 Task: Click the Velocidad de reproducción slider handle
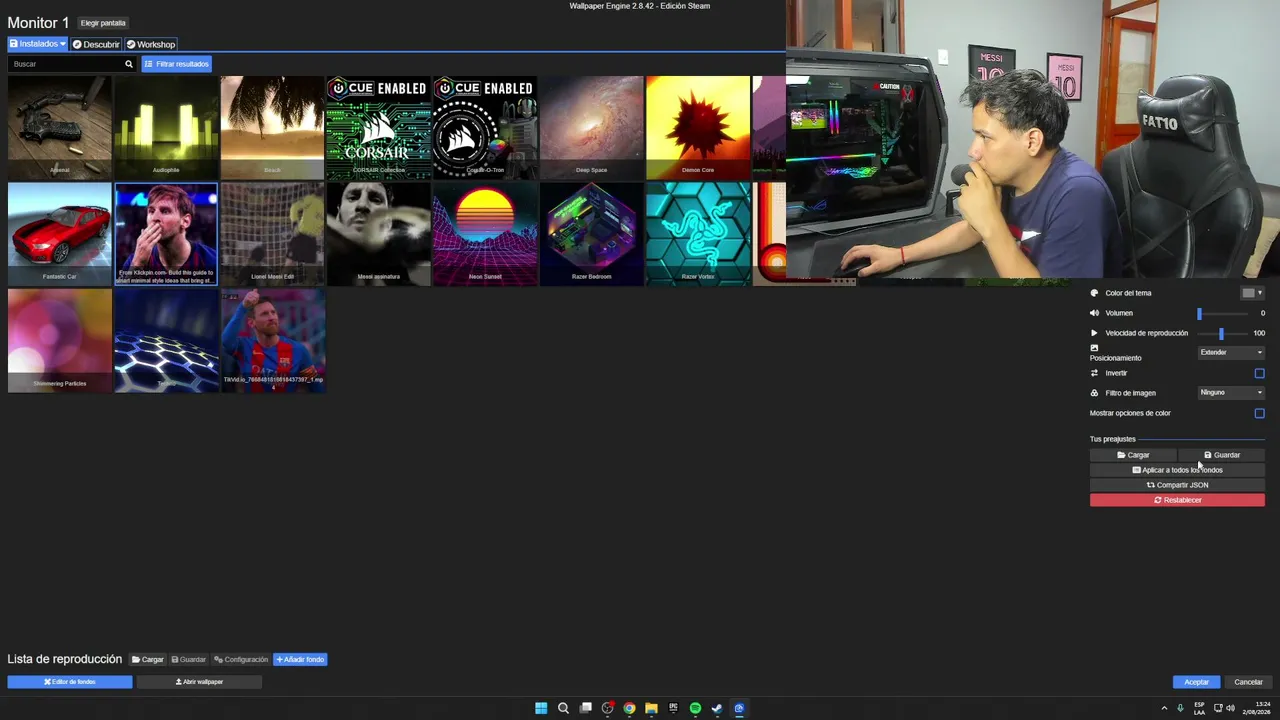[1221, 333]
